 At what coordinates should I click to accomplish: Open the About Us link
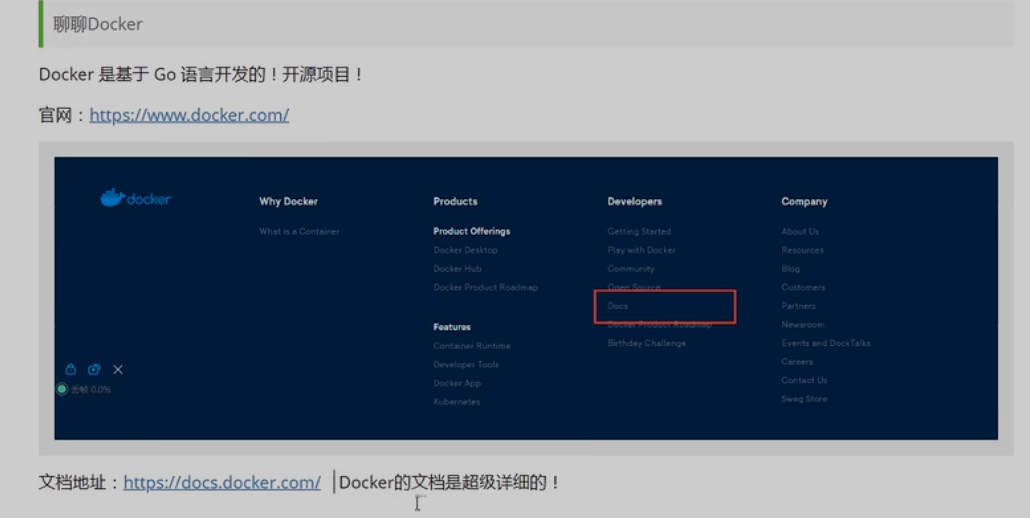[x=800, y=231]
